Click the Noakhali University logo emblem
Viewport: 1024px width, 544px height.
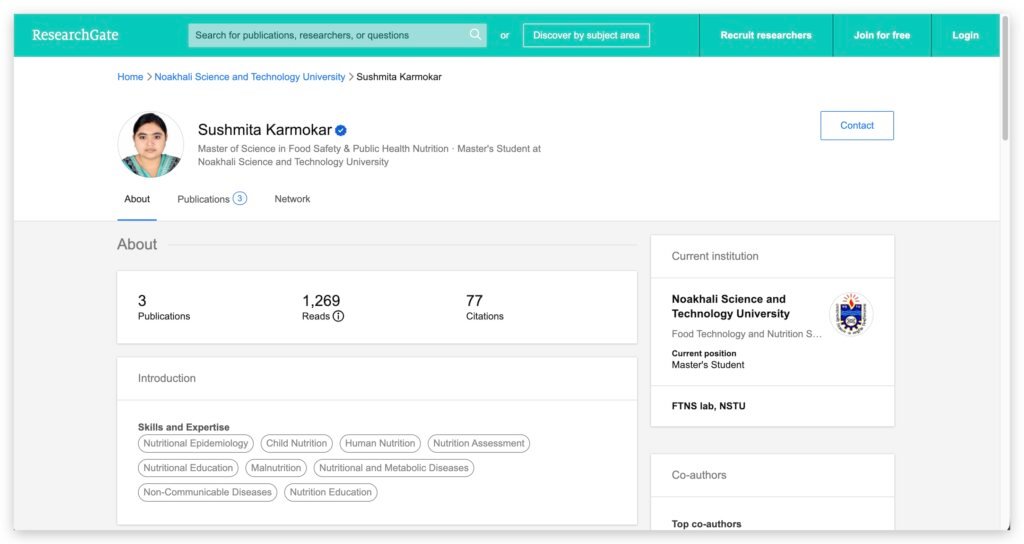click(851, 314)
